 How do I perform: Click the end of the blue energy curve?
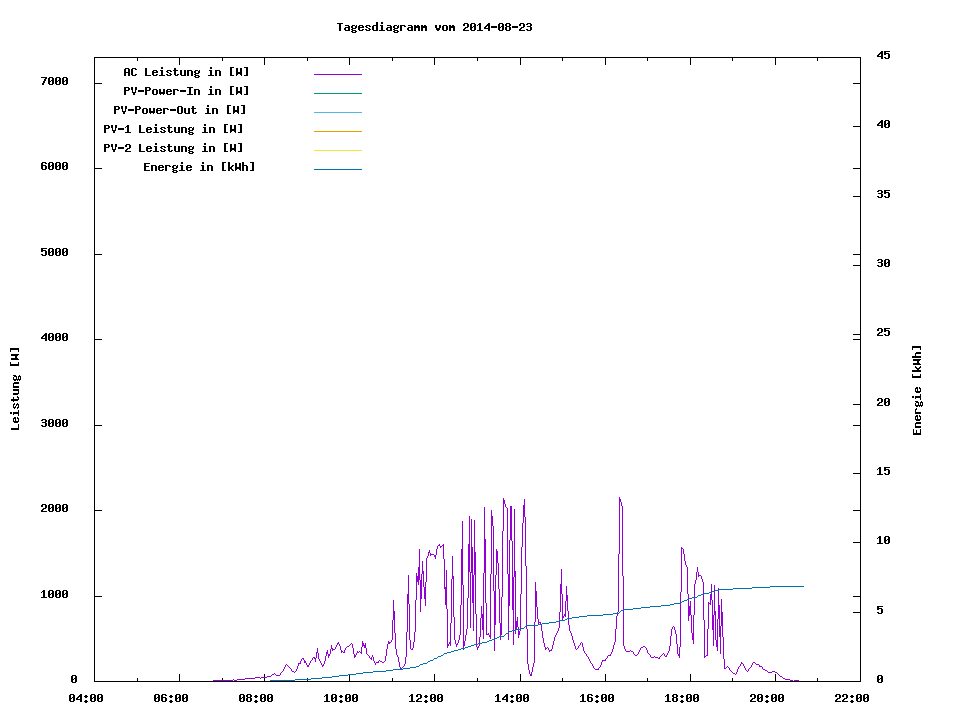point(803,587)
